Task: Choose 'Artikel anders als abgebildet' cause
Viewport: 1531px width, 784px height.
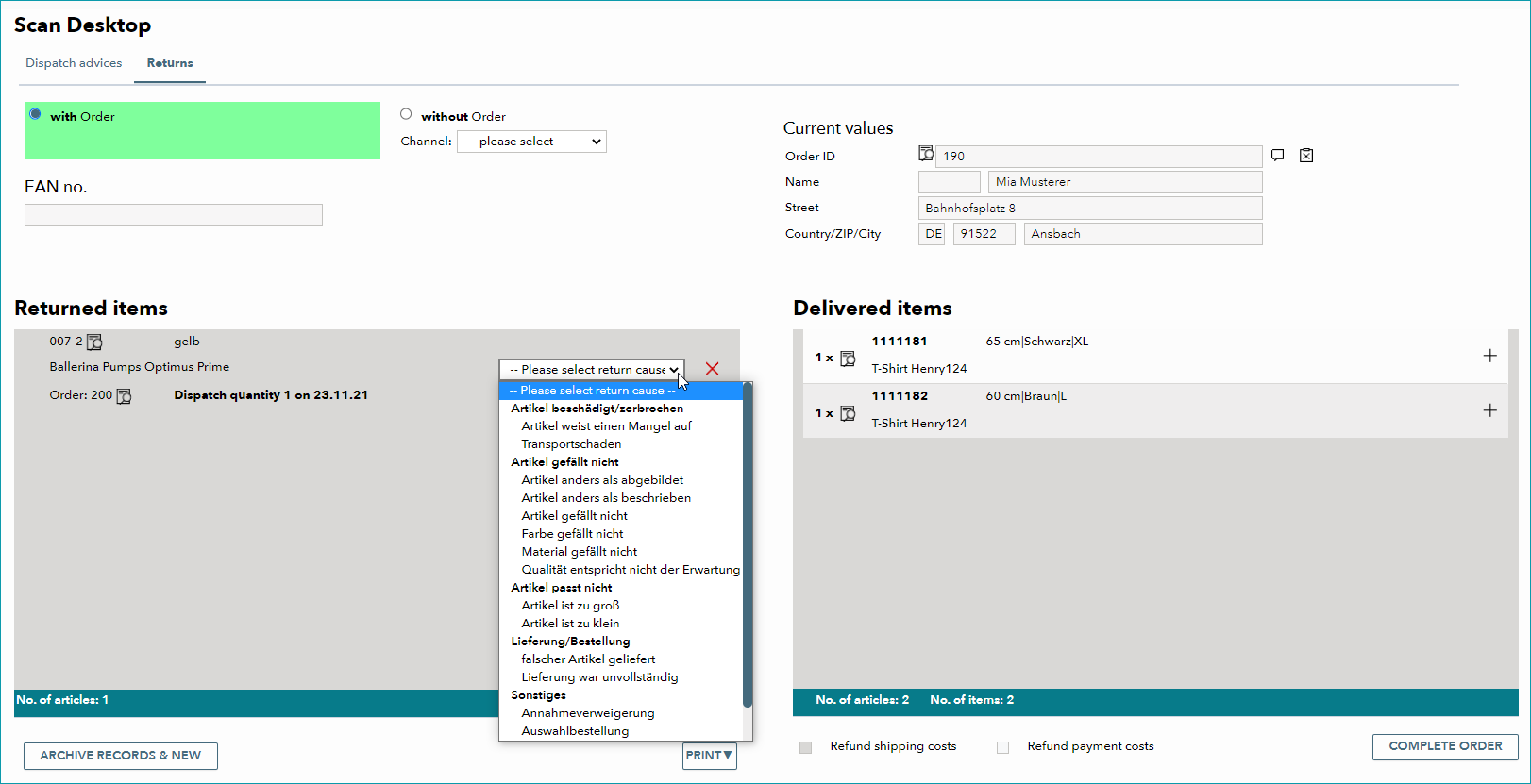Action: tap(603, 480)
